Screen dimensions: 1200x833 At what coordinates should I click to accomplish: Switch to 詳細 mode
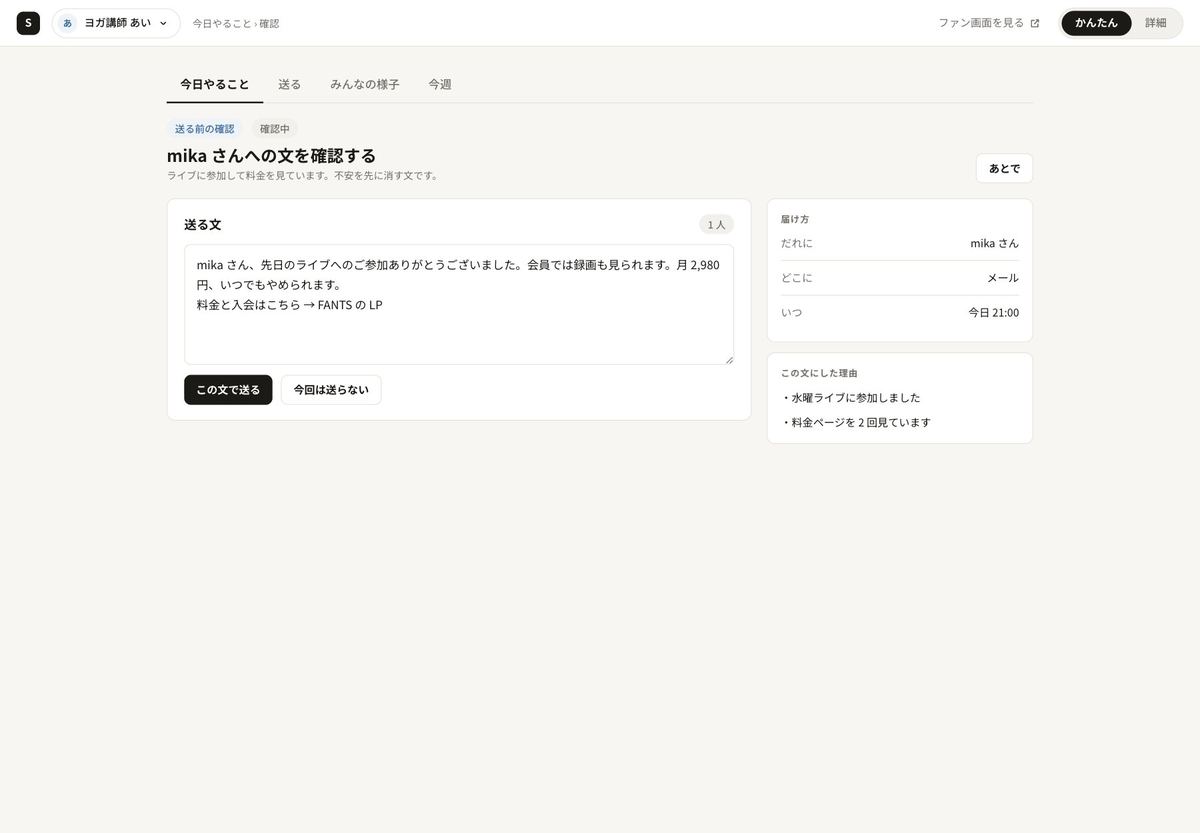tap(1156, 23)
